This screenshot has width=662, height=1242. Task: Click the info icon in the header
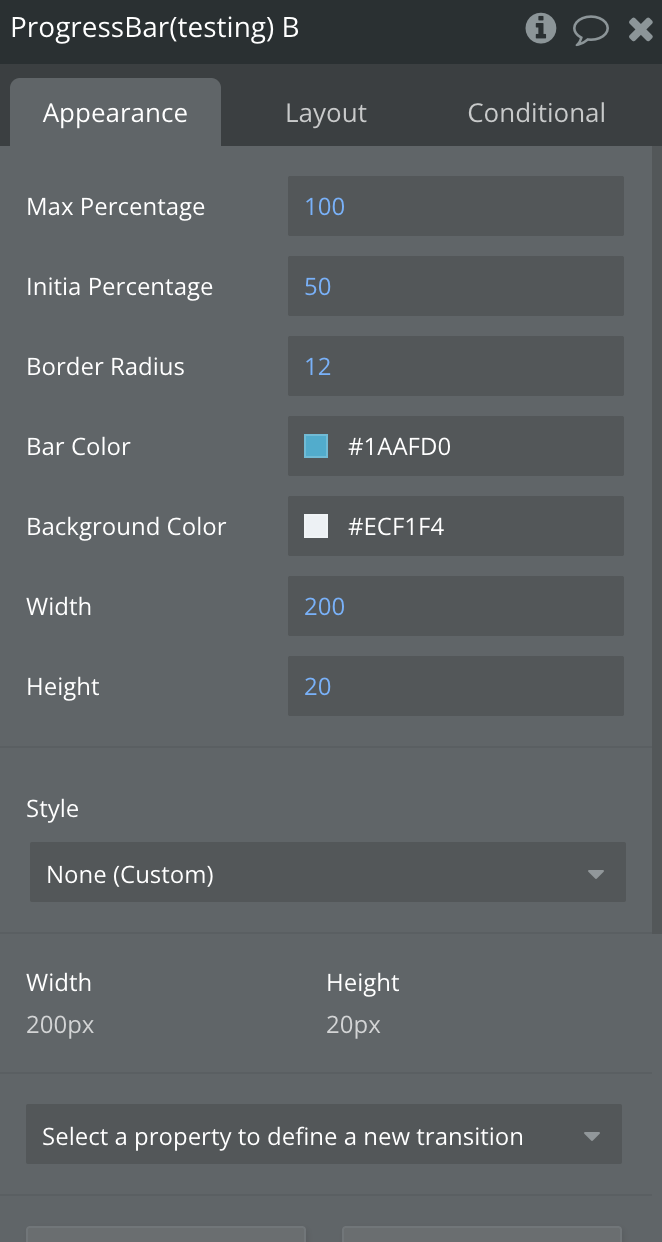pos(540,29)
